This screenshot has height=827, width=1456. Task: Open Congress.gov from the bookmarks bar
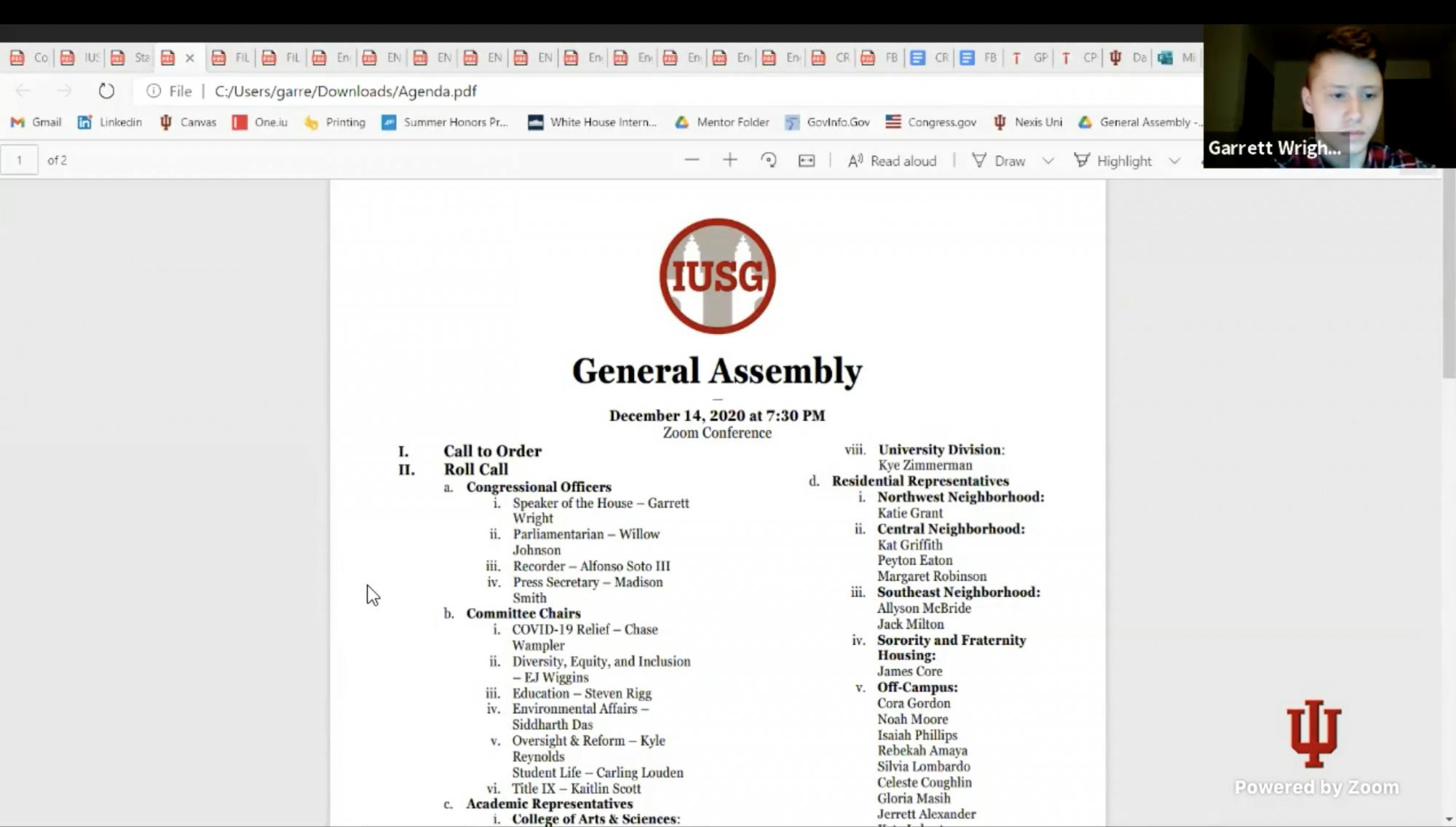930,122
